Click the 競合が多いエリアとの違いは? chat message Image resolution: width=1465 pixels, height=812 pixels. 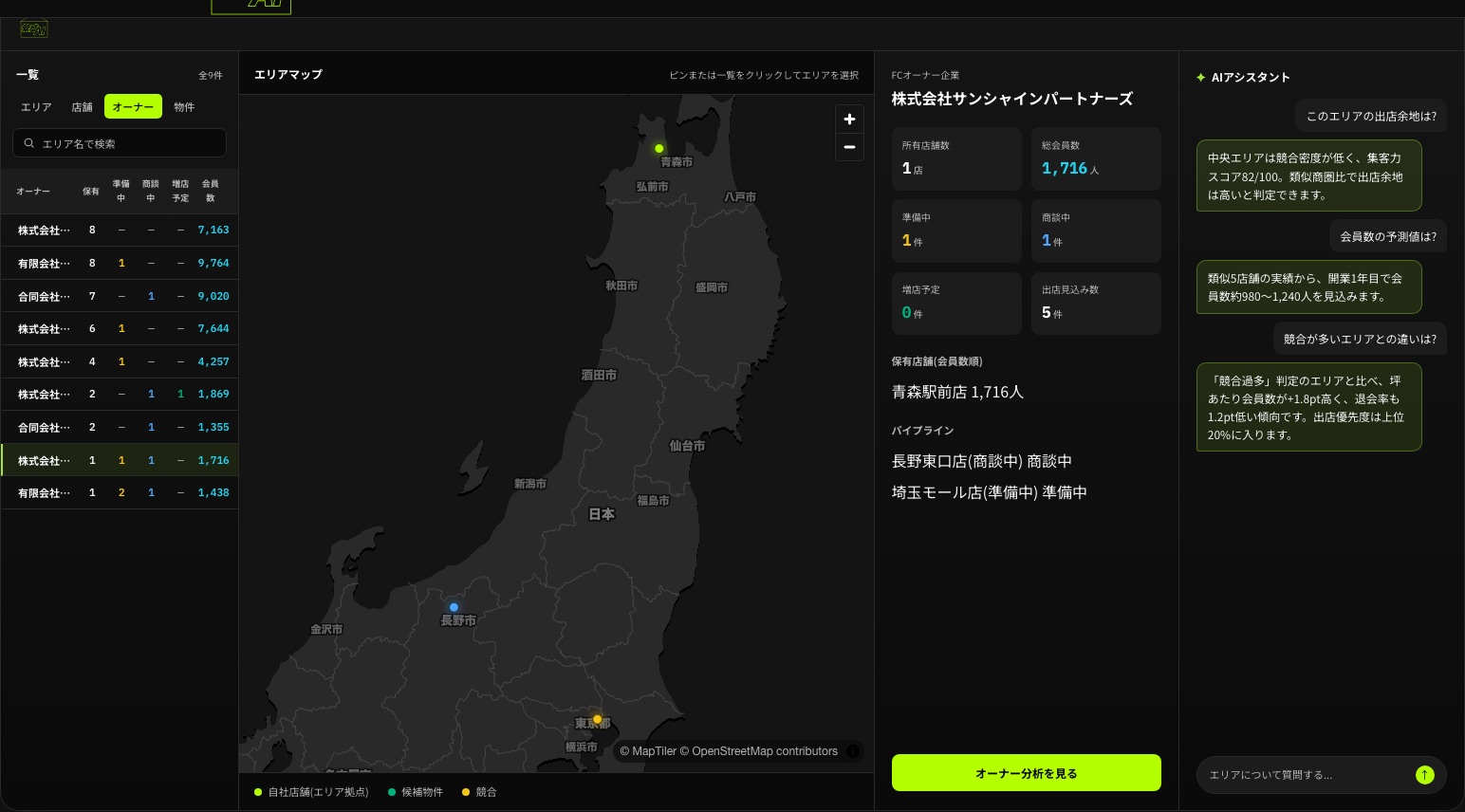click(x=1360, y=340)
